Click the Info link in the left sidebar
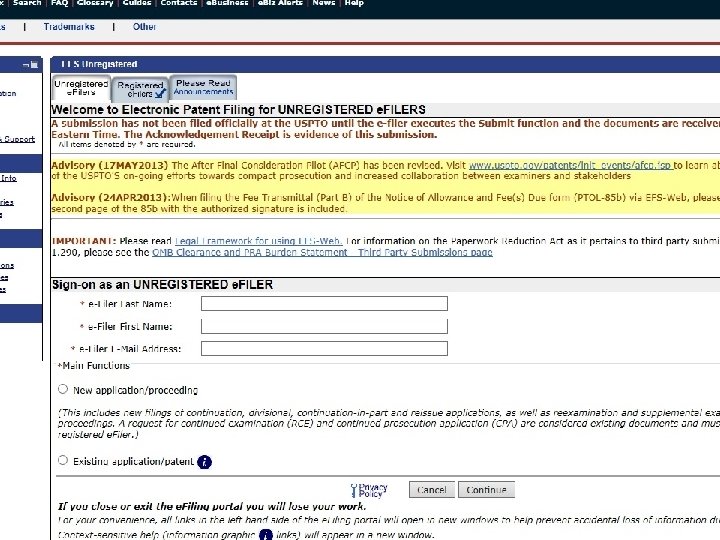Screen dimensions: 720x540 [8, 178]
